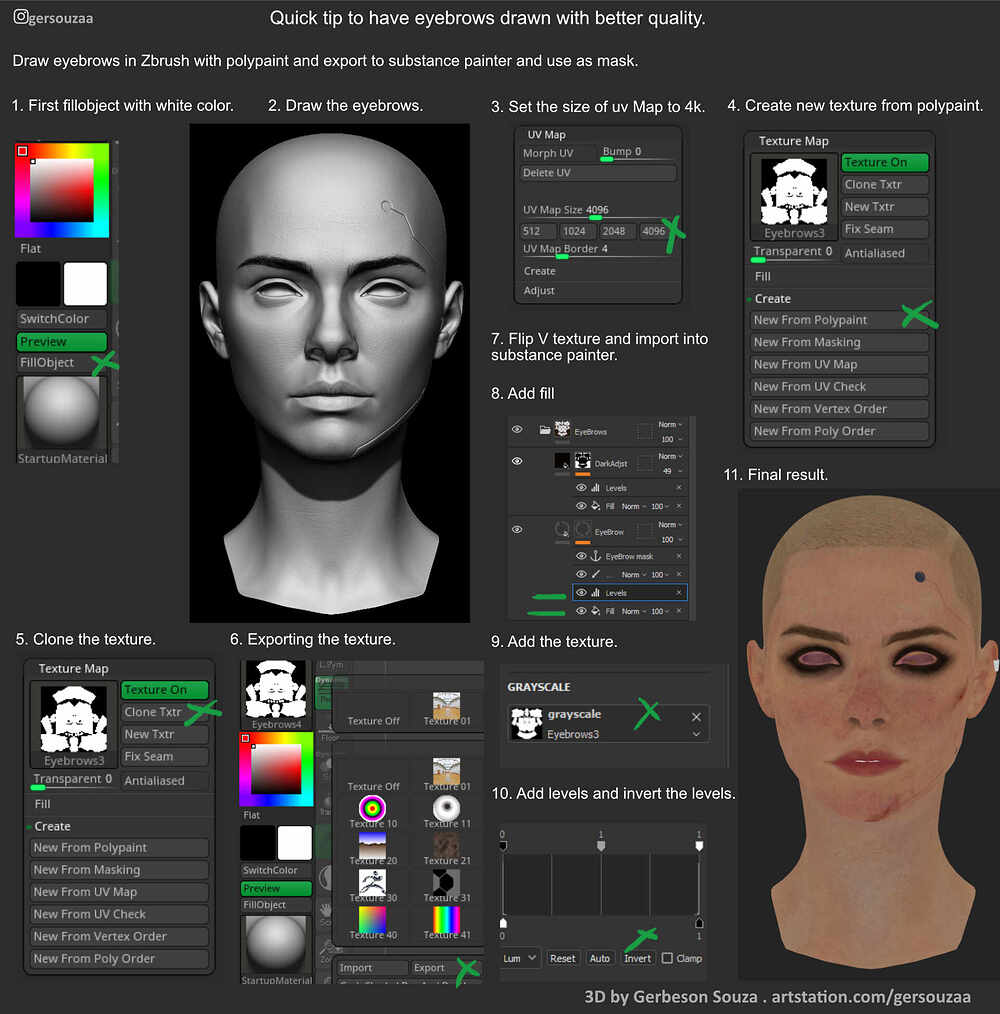Click Eyebrows3 thumbnail in step 4 Texture Map
The height and width of the screenshot is (1014, 1000).
794,192
